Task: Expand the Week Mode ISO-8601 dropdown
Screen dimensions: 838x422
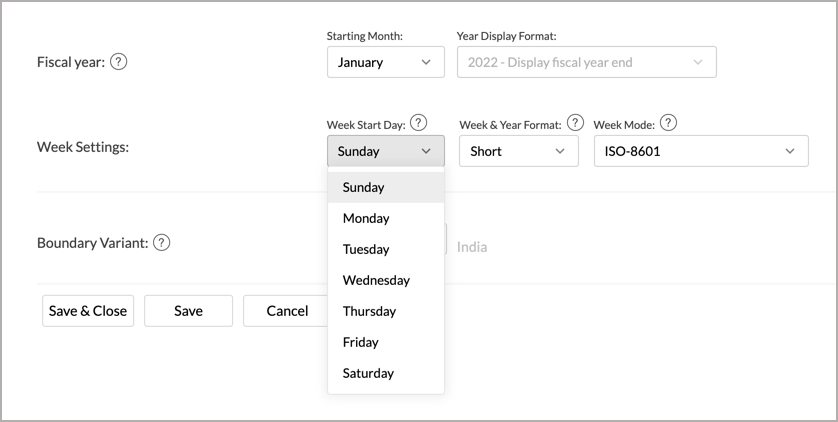Action: click(701, 151)
